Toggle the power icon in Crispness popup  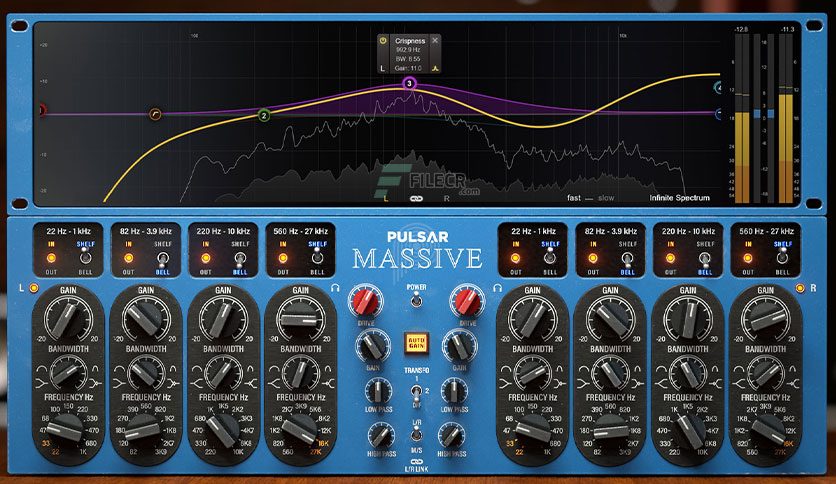click(383, 41)
